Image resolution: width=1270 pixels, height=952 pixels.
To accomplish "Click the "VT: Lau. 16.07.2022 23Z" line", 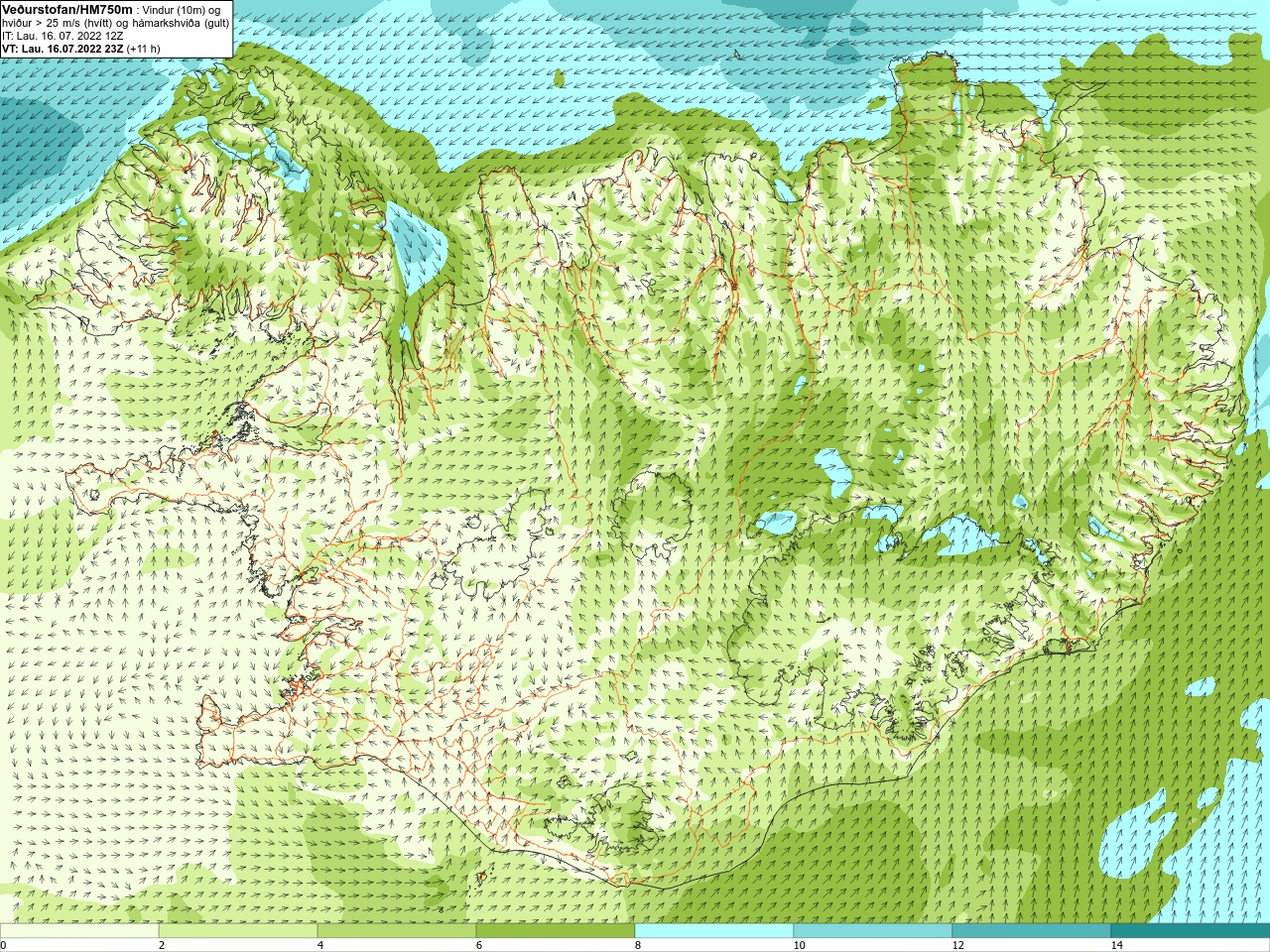I will coord(63,49).
